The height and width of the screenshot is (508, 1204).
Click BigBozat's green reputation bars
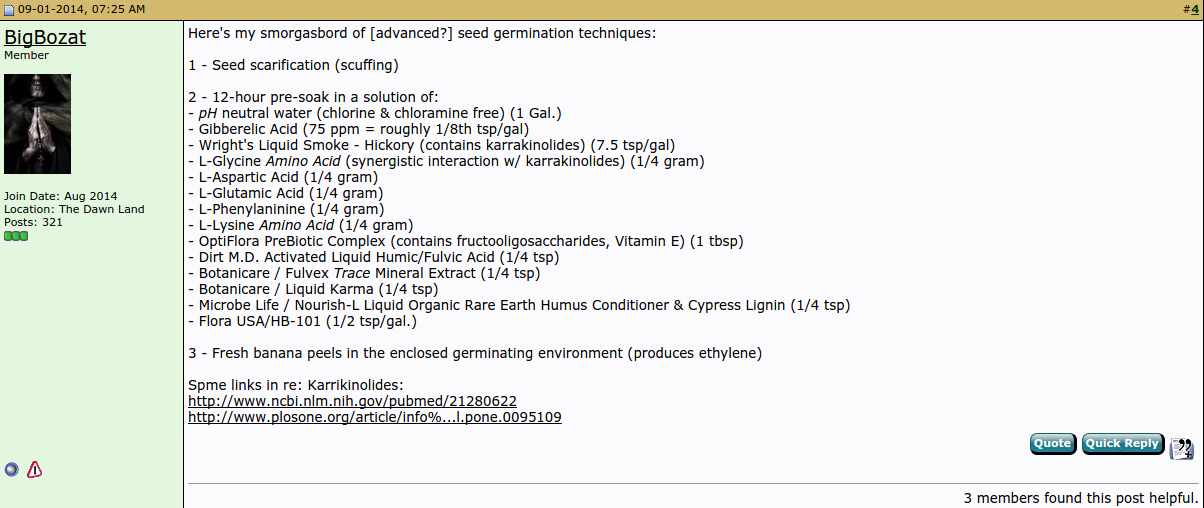pos(15,235)
